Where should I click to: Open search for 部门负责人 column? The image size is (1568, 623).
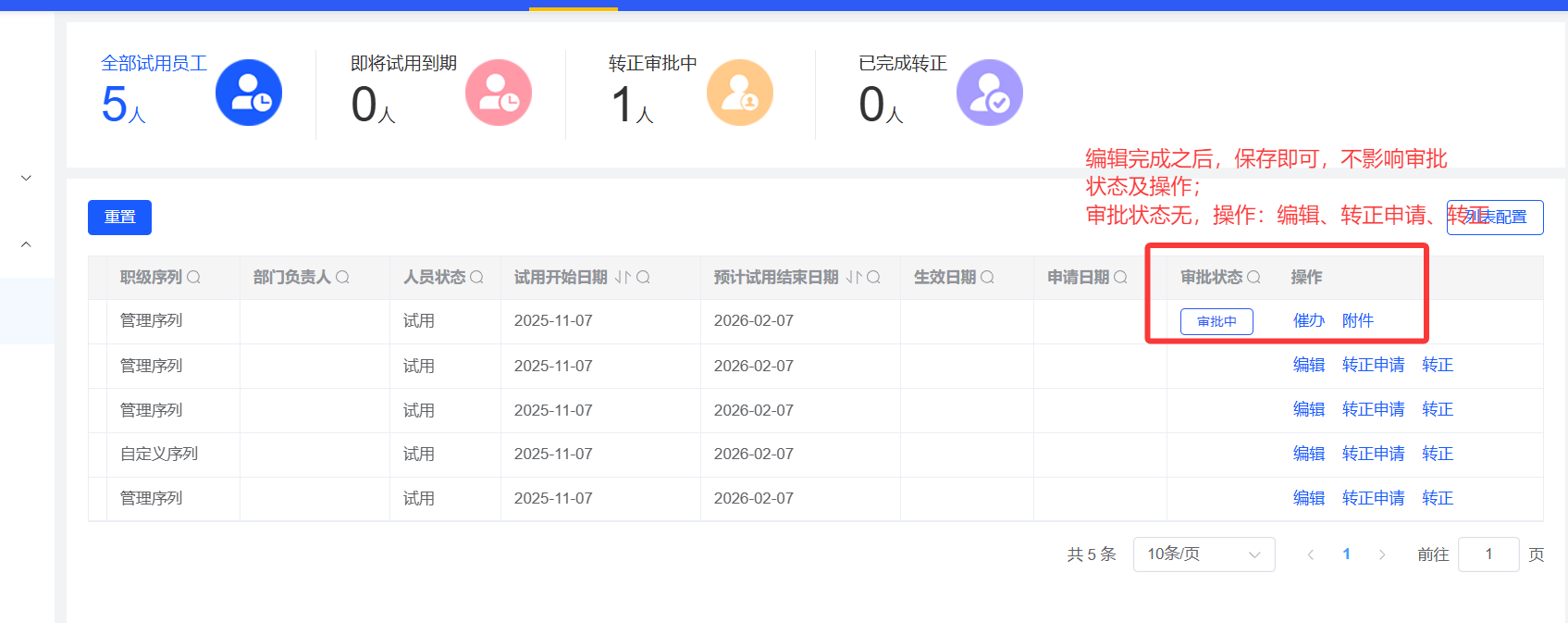[x=342, y=277]
